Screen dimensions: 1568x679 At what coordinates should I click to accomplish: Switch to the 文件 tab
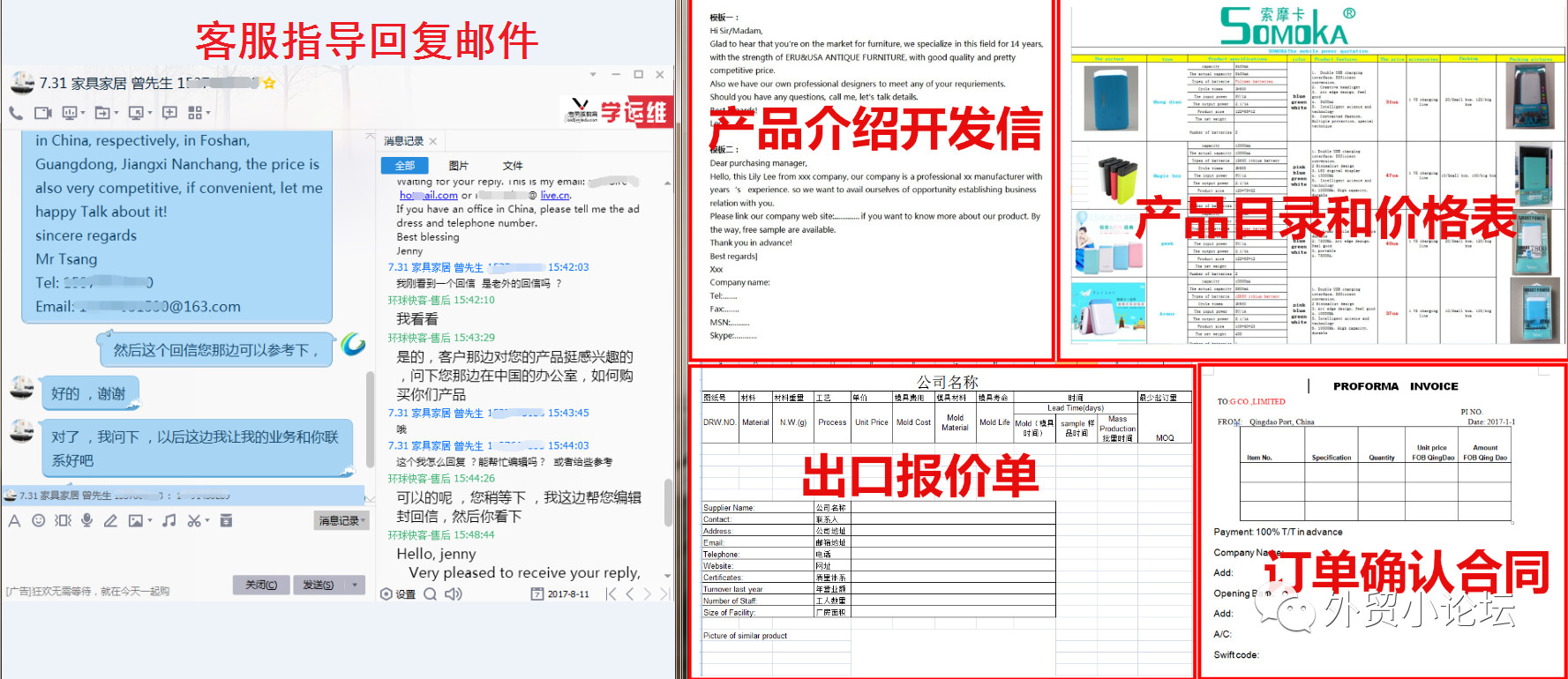click(513, 166)
